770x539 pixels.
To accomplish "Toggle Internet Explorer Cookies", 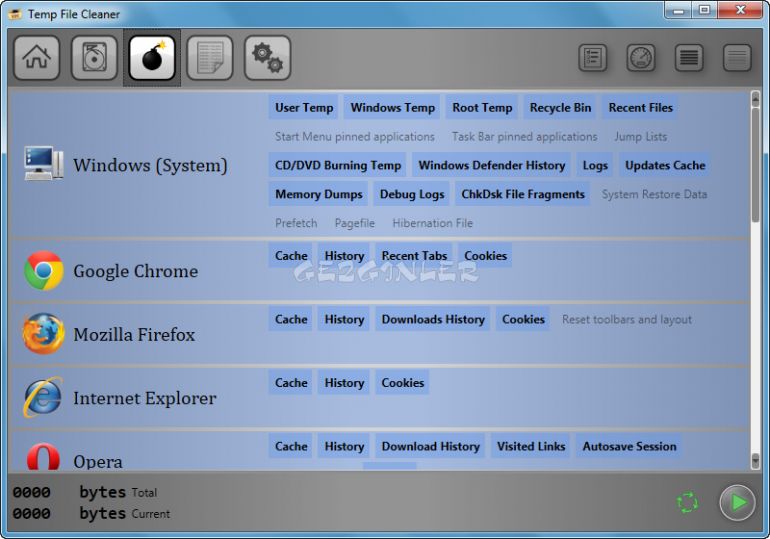I will tap(403, 383).
